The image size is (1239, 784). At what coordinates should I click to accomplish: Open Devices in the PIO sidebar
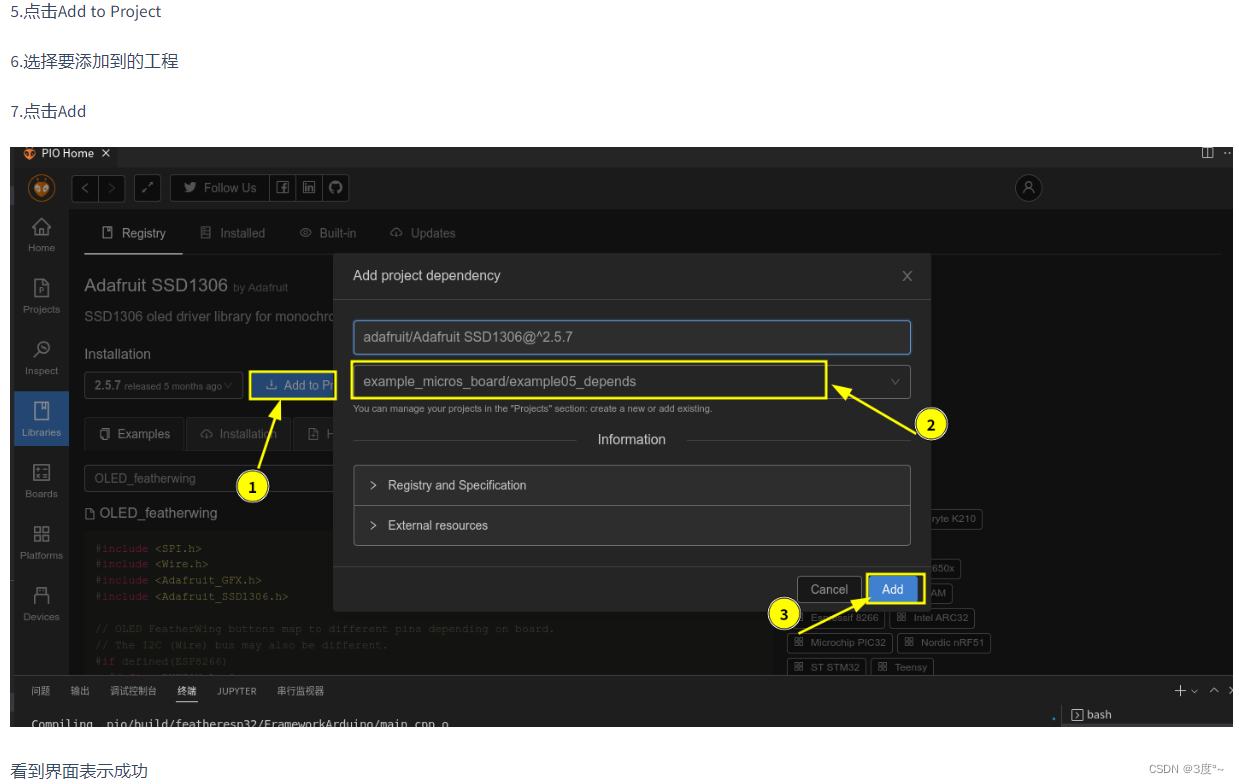click(41, 604)
